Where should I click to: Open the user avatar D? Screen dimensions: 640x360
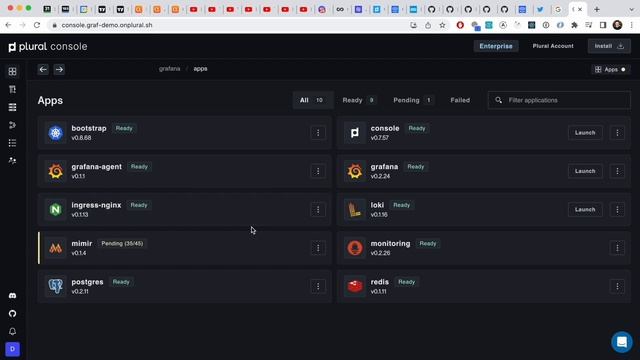click(x=12, y=349)
